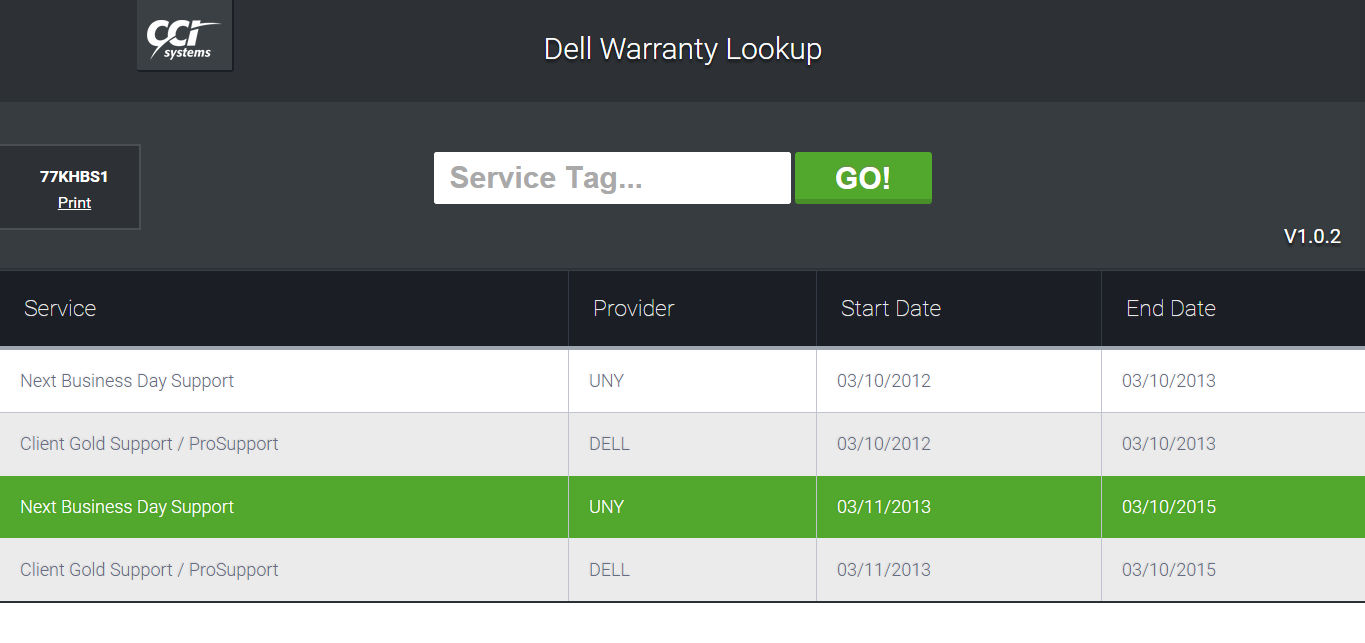
Task: Click the Dell Warranty Lookup title
Action: [x=682, y=48]
